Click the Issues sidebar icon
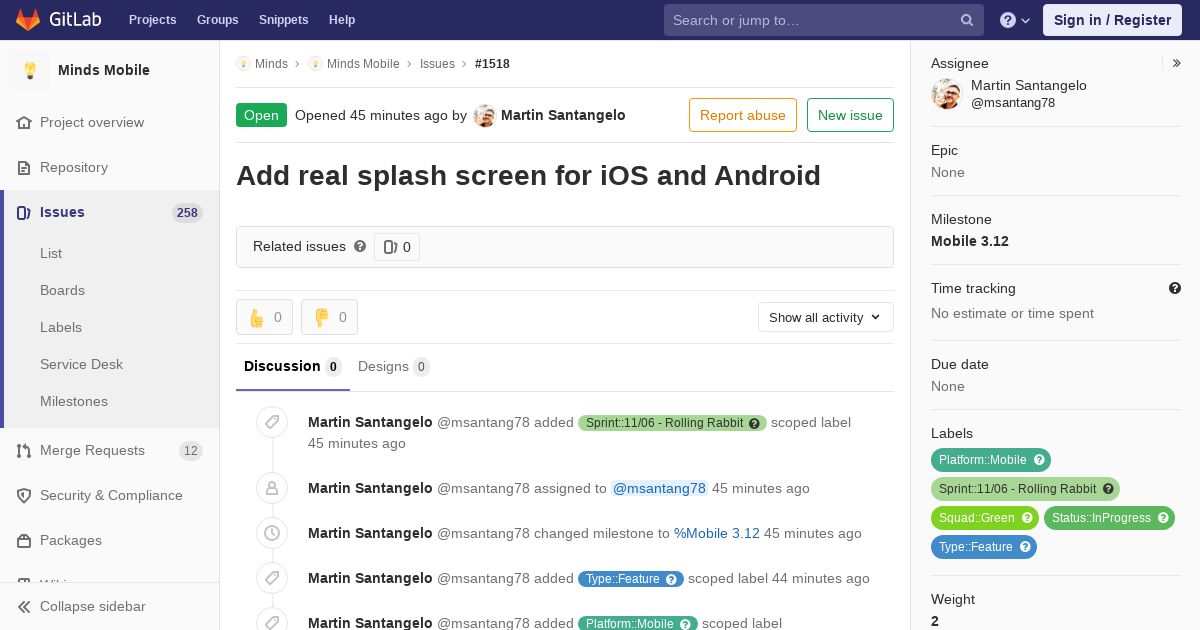 (x=25, y=212)
